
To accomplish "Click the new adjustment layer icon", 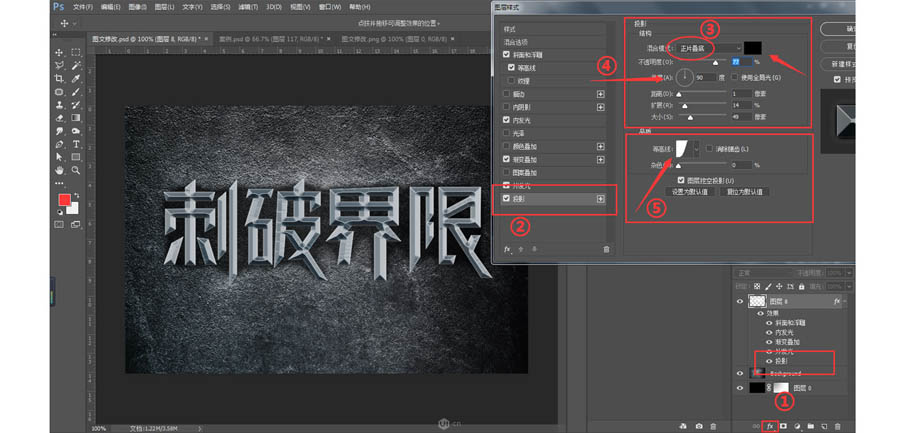I will (797, 426).
